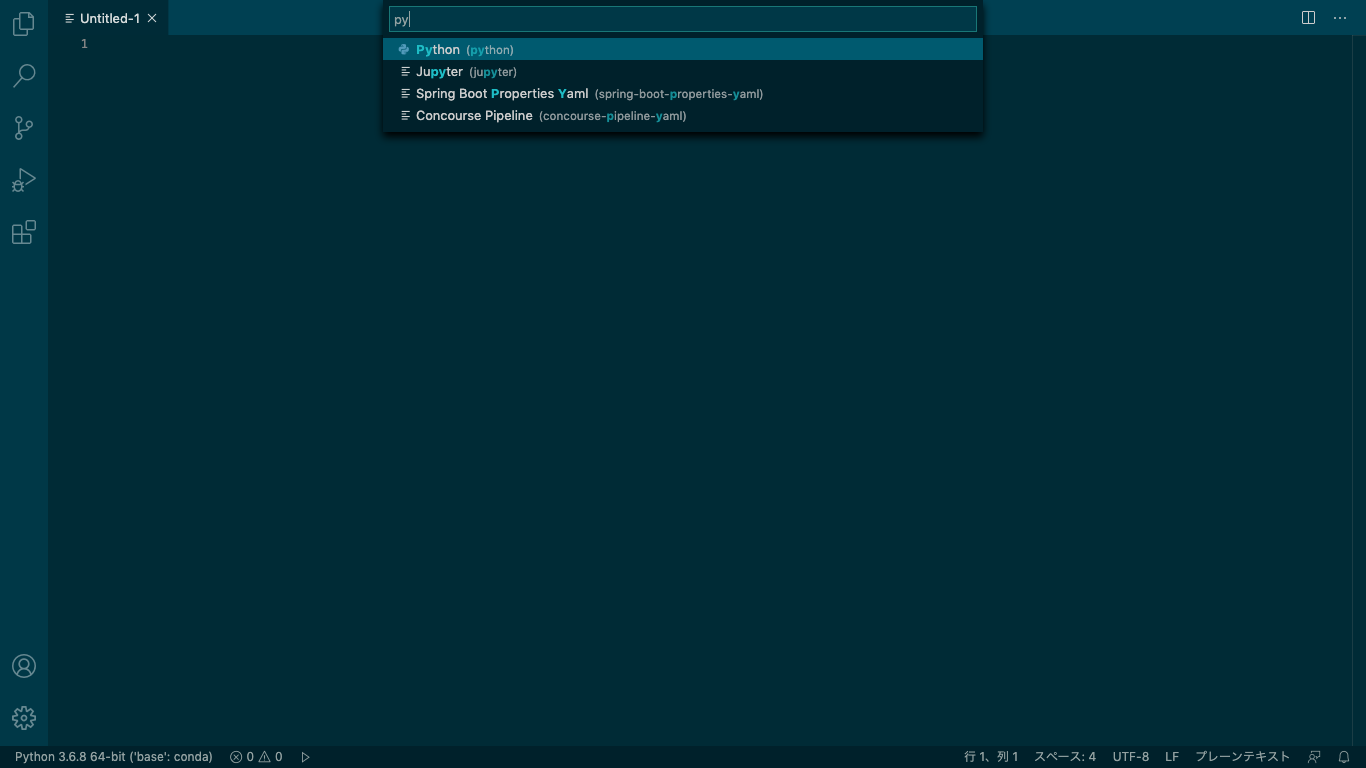Screen dimensions: 1366x768
Task: Open the Extensions view
Action: coord(24,232)
